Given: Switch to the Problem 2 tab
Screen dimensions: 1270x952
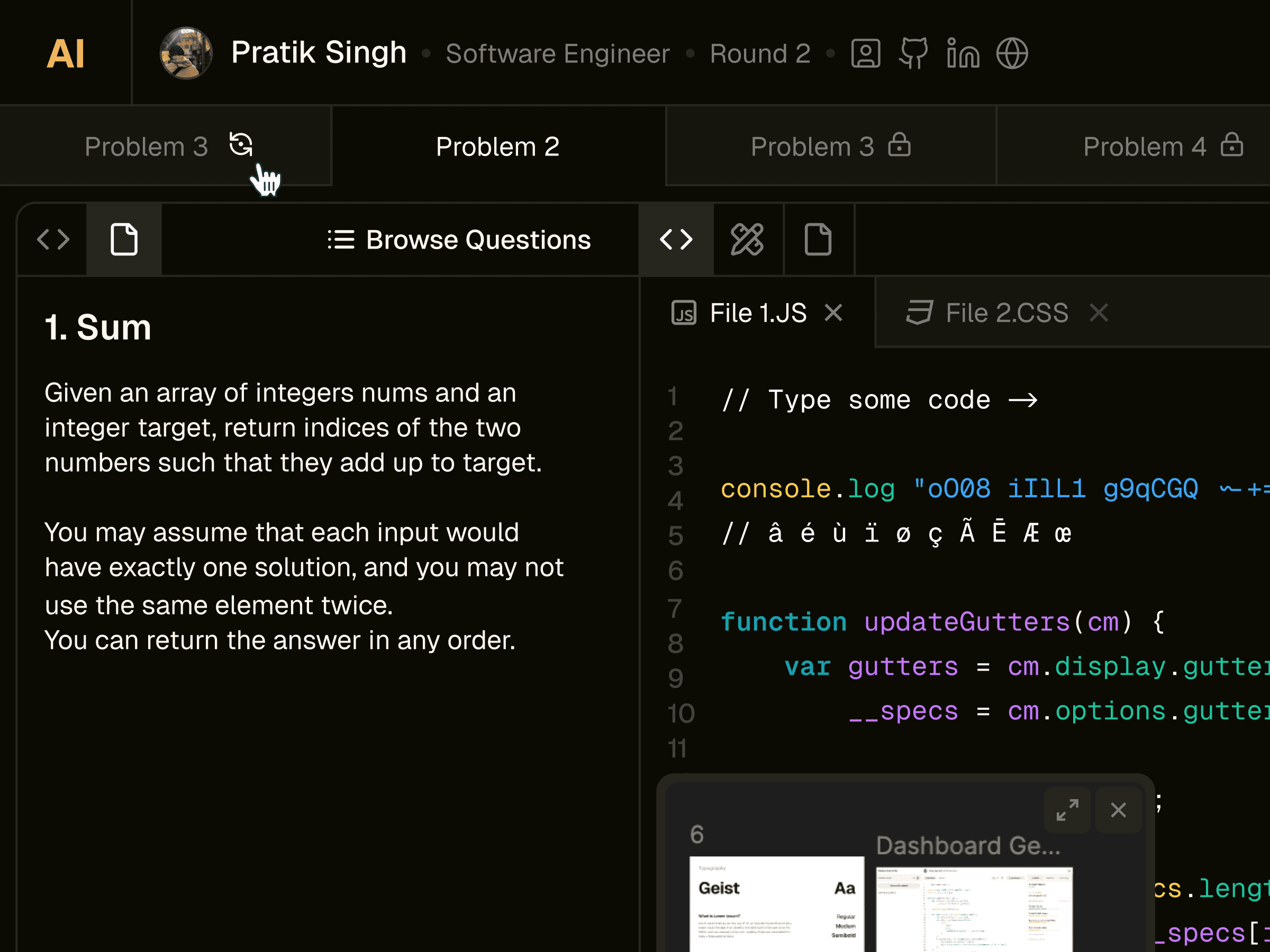Looking at the screenshot, I should click(498, 146).
